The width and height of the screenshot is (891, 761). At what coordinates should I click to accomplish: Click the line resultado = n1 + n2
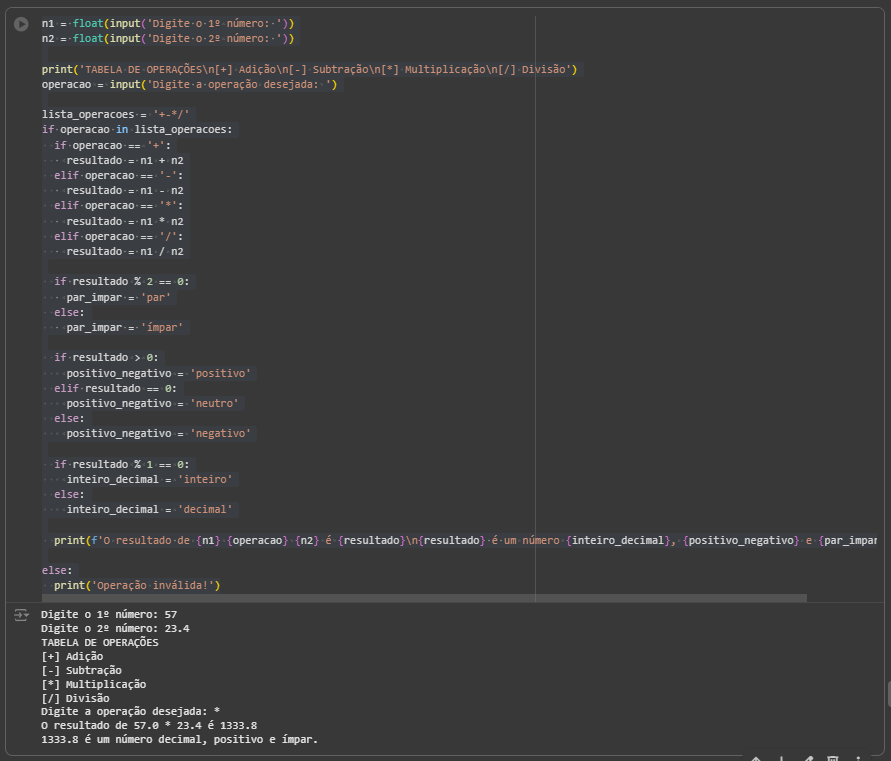125,161
